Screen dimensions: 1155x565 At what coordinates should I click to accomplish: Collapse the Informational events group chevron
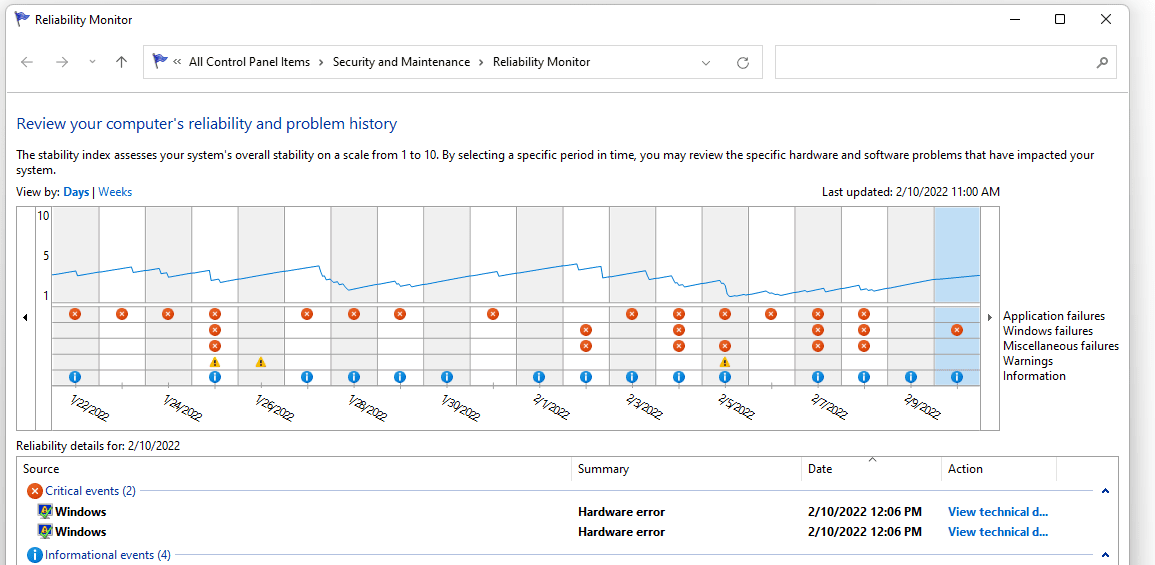click(x=1105, y=555)
